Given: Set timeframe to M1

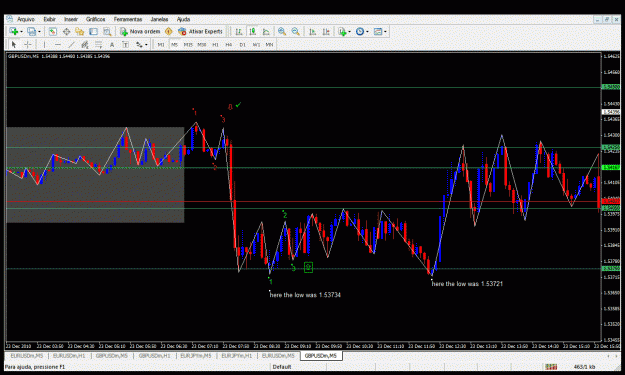Looking at the screenshot, I should coord(161,45).
